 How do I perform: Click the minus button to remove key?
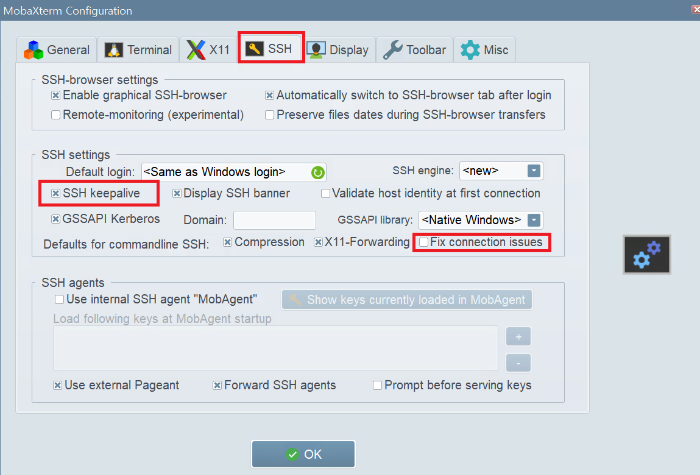pyautogui.click(x=518, y=363)
